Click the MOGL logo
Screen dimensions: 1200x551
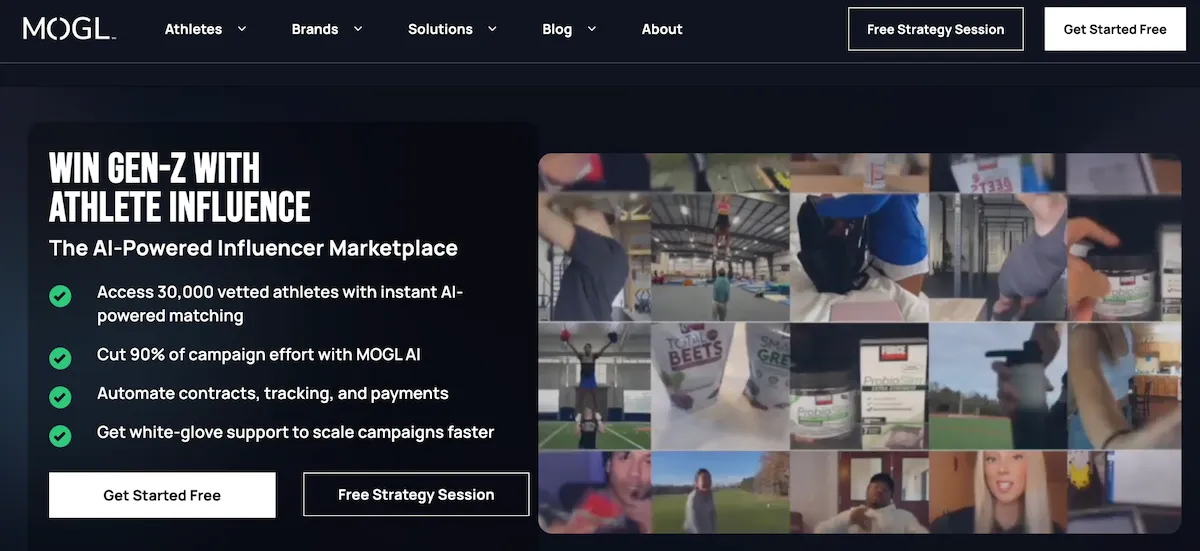pyautogui.click(x=69, y=29)
